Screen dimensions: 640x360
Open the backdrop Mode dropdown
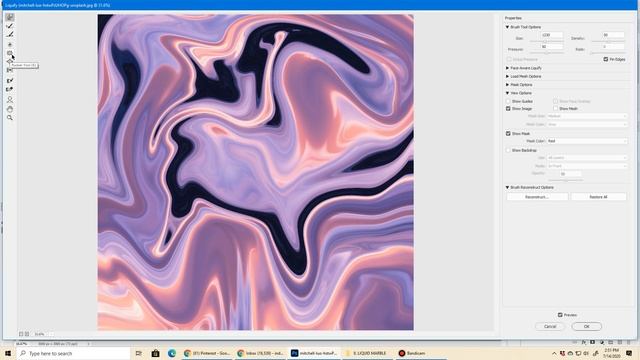pos(587,166)
